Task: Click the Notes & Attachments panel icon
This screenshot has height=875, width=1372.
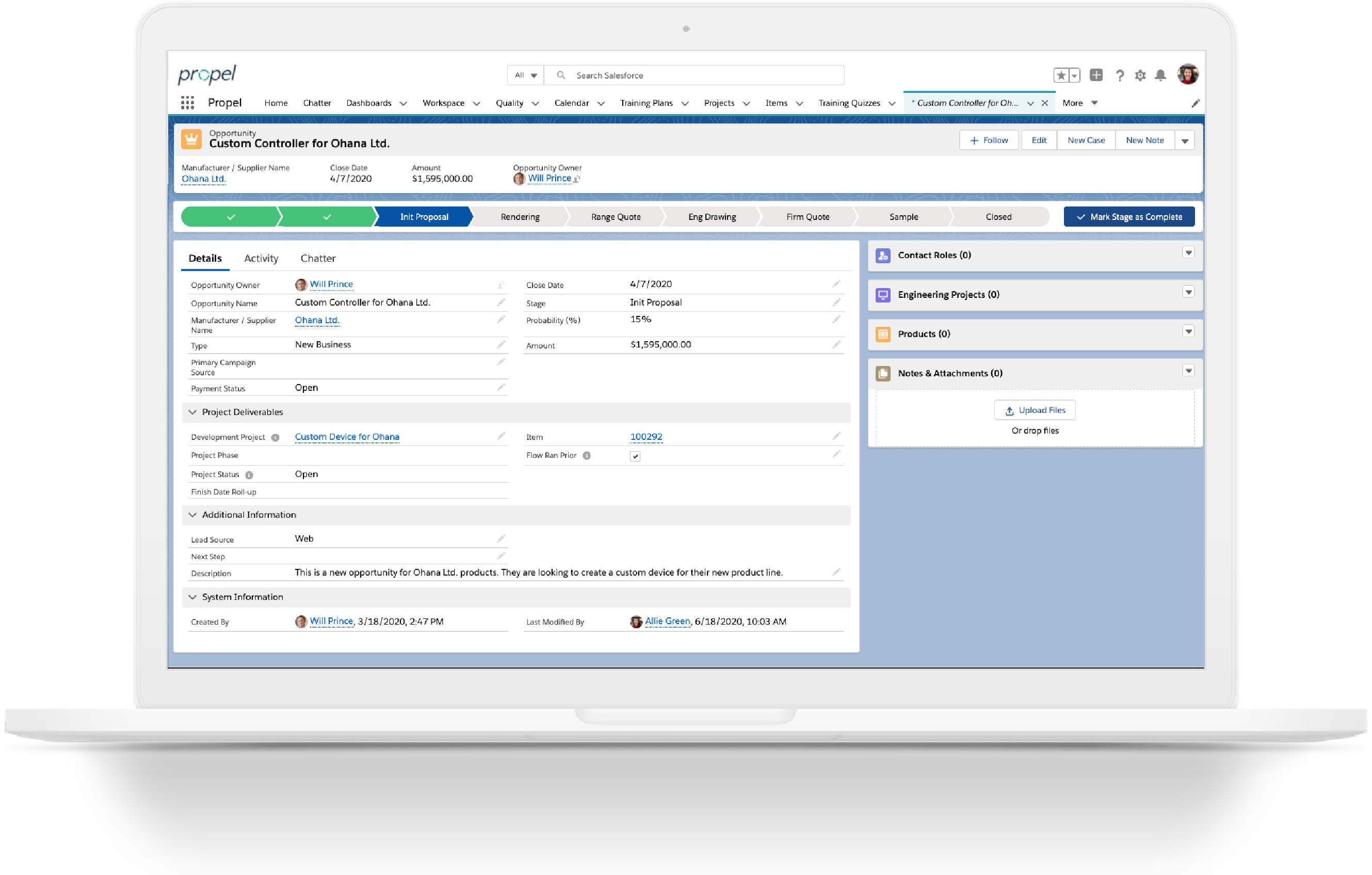Action: 883,373
